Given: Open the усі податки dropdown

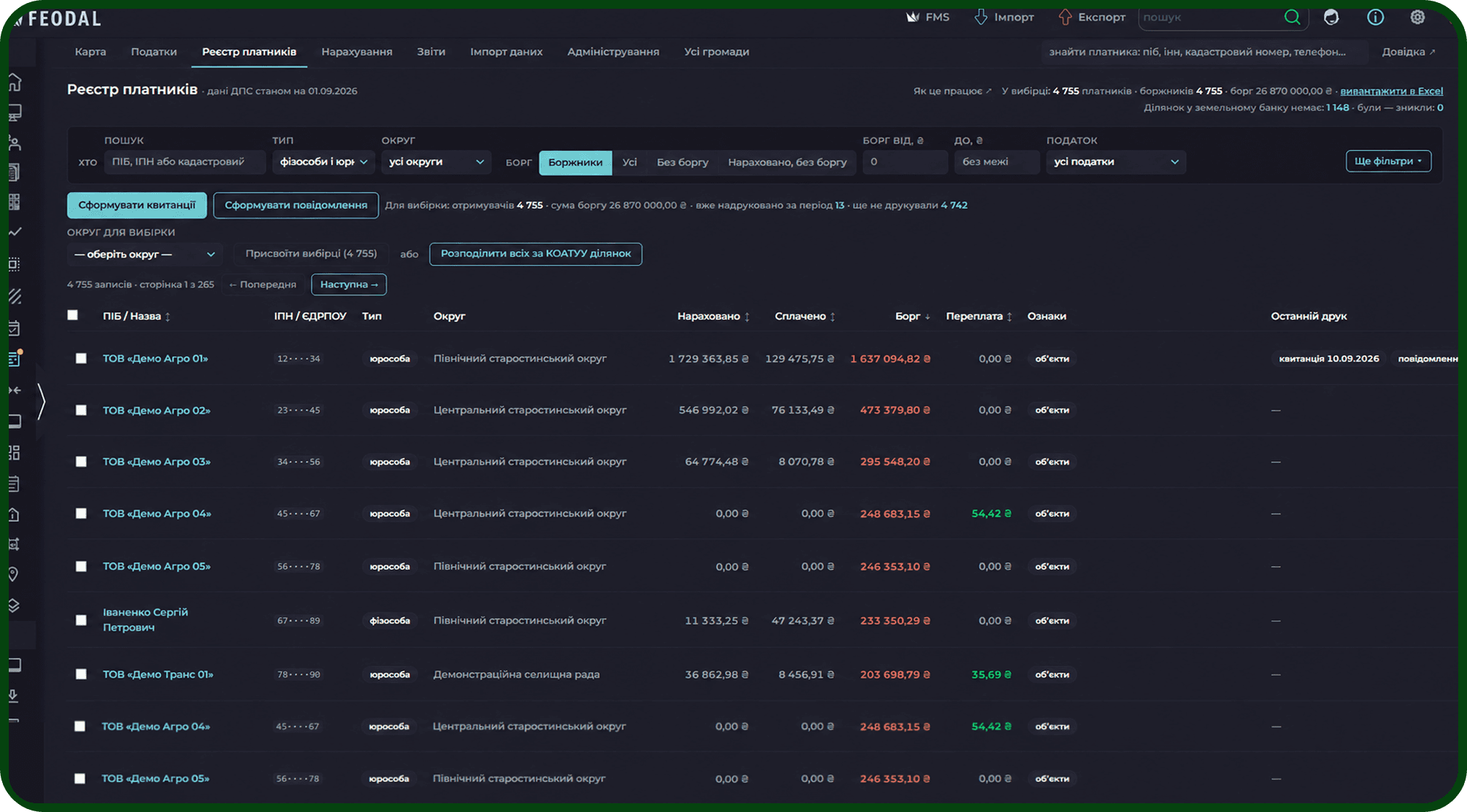Looking at the screenshot, I should pos(1116,161).
